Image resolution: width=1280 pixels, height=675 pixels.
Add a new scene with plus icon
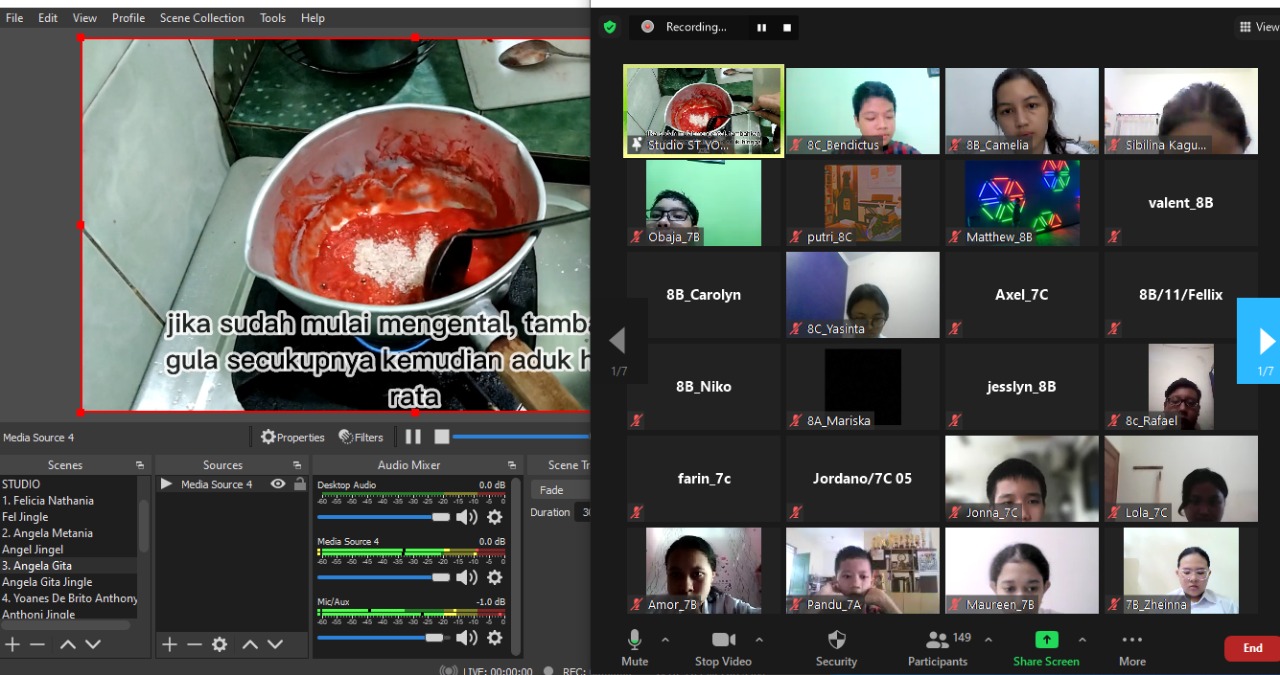(x=12, y=645)
